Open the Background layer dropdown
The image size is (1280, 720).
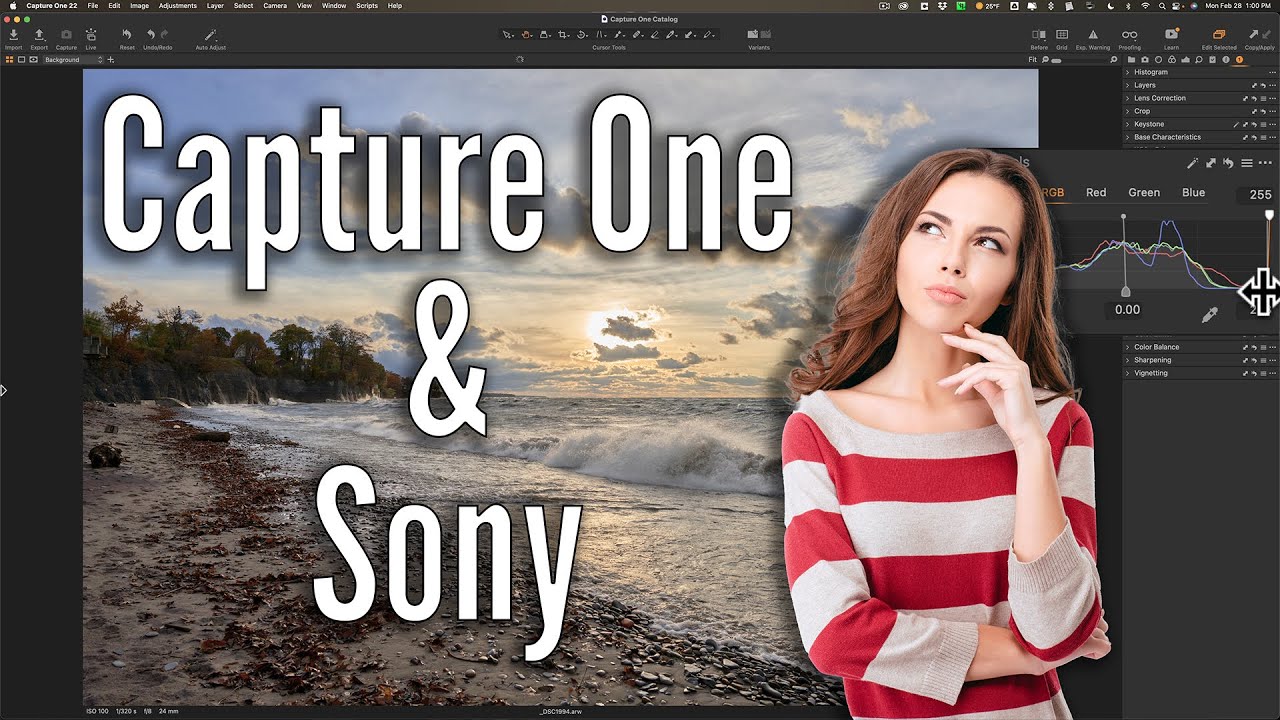coord(72,60)
